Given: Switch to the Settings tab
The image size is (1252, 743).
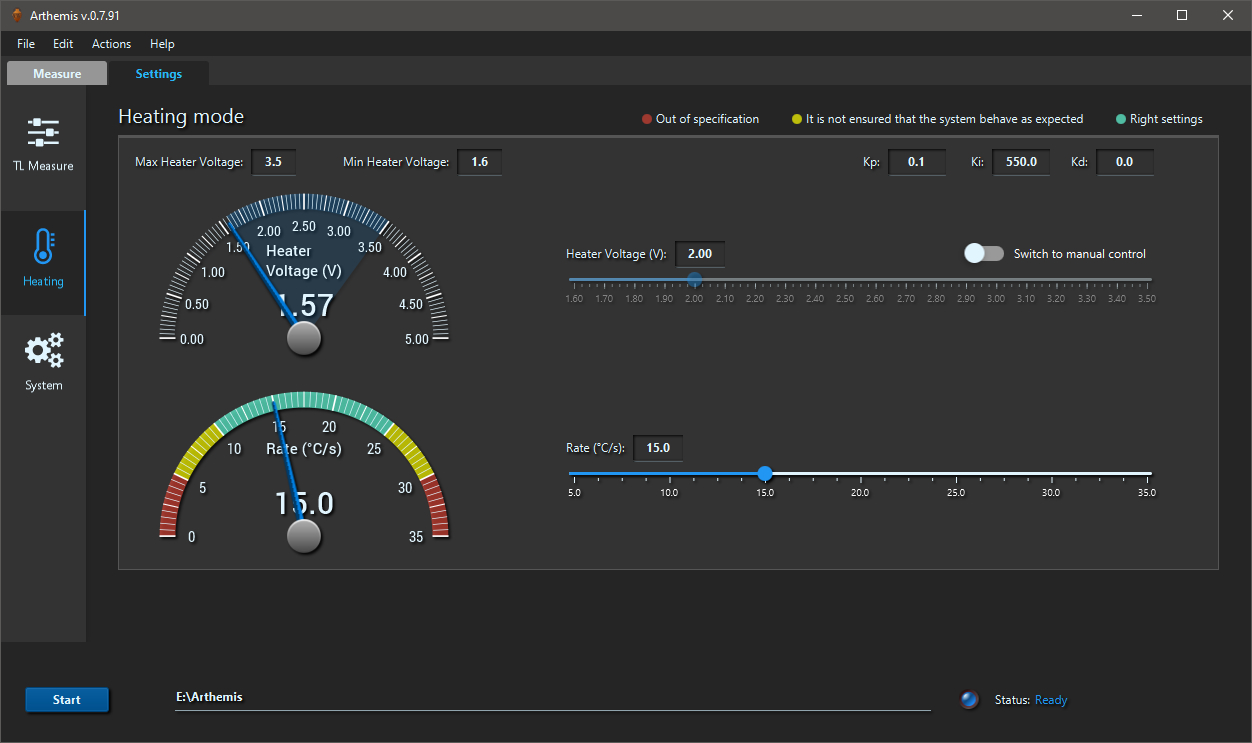Looking at the screenshot, I should [x=159, y=74].
